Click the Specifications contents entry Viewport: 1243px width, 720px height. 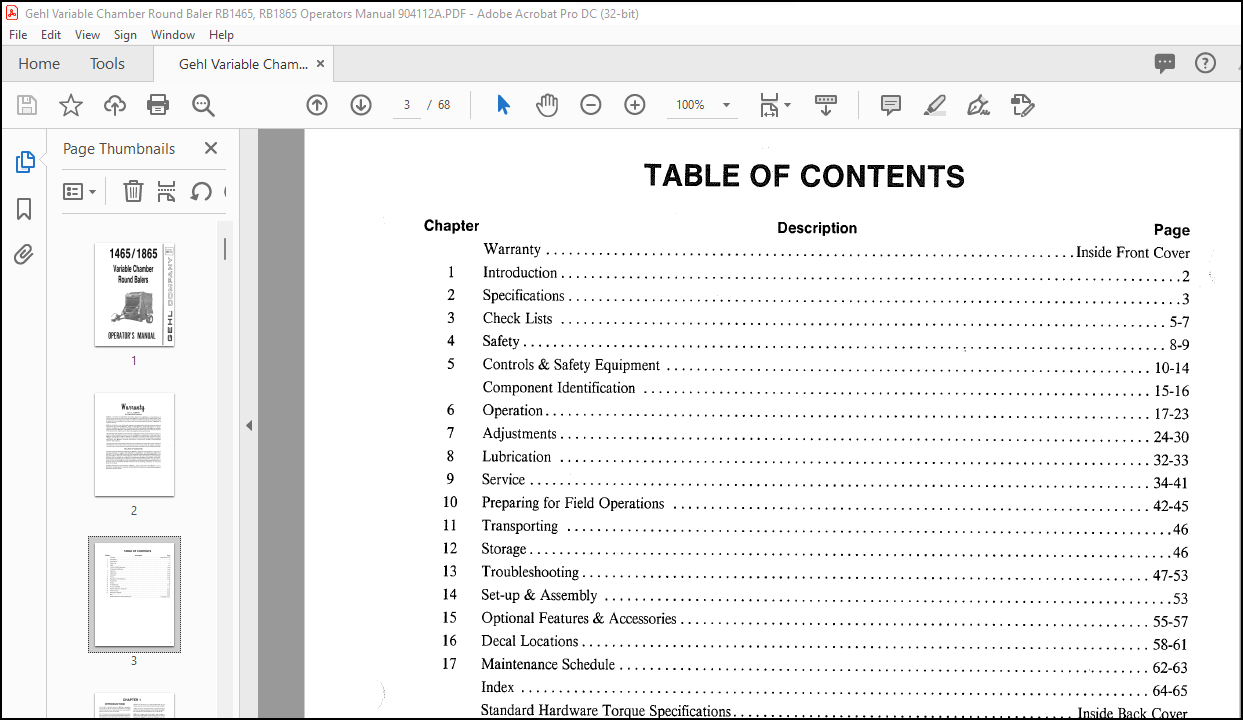point(523,296)
